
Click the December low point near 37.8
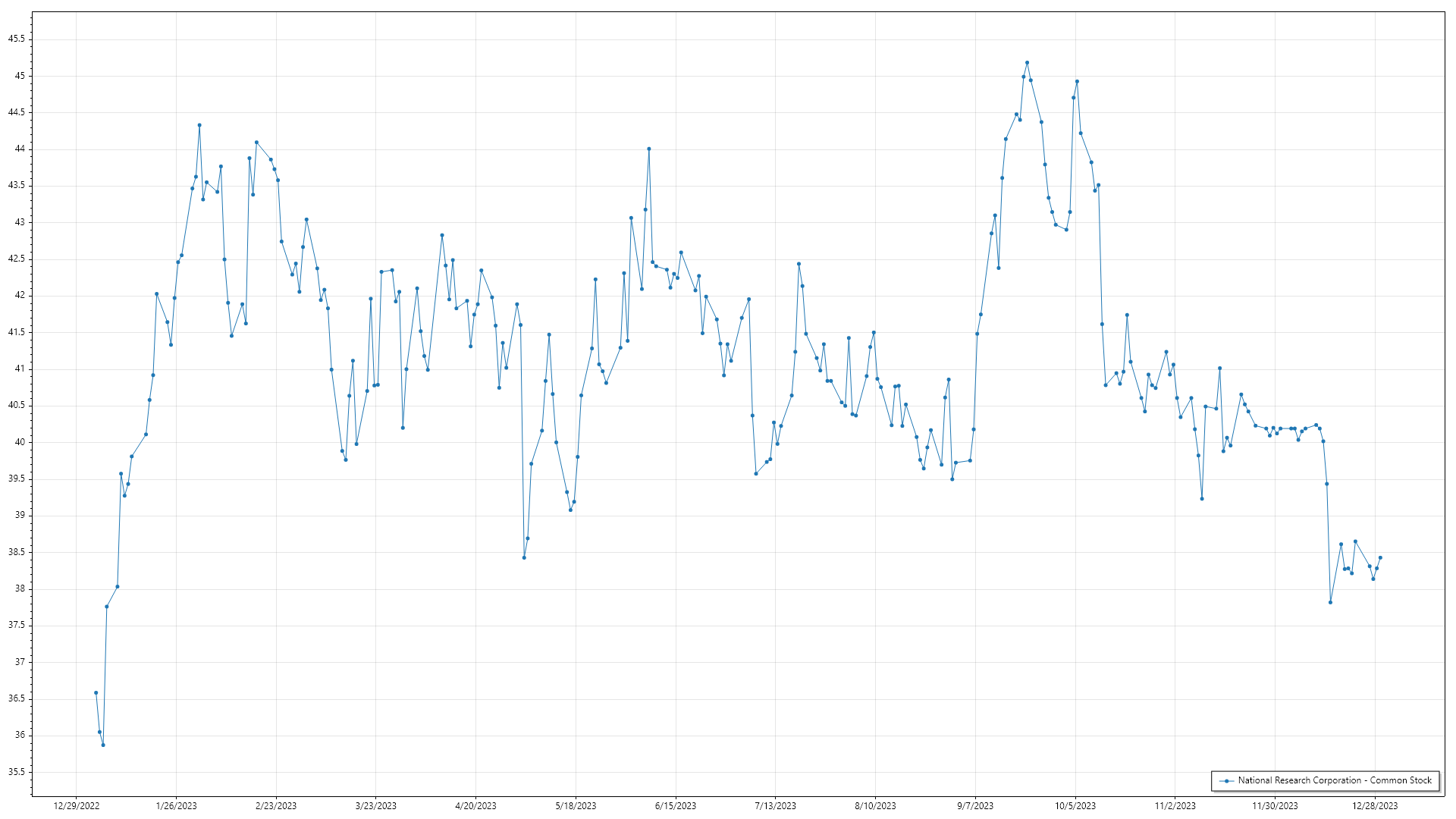pos(1330,602)
